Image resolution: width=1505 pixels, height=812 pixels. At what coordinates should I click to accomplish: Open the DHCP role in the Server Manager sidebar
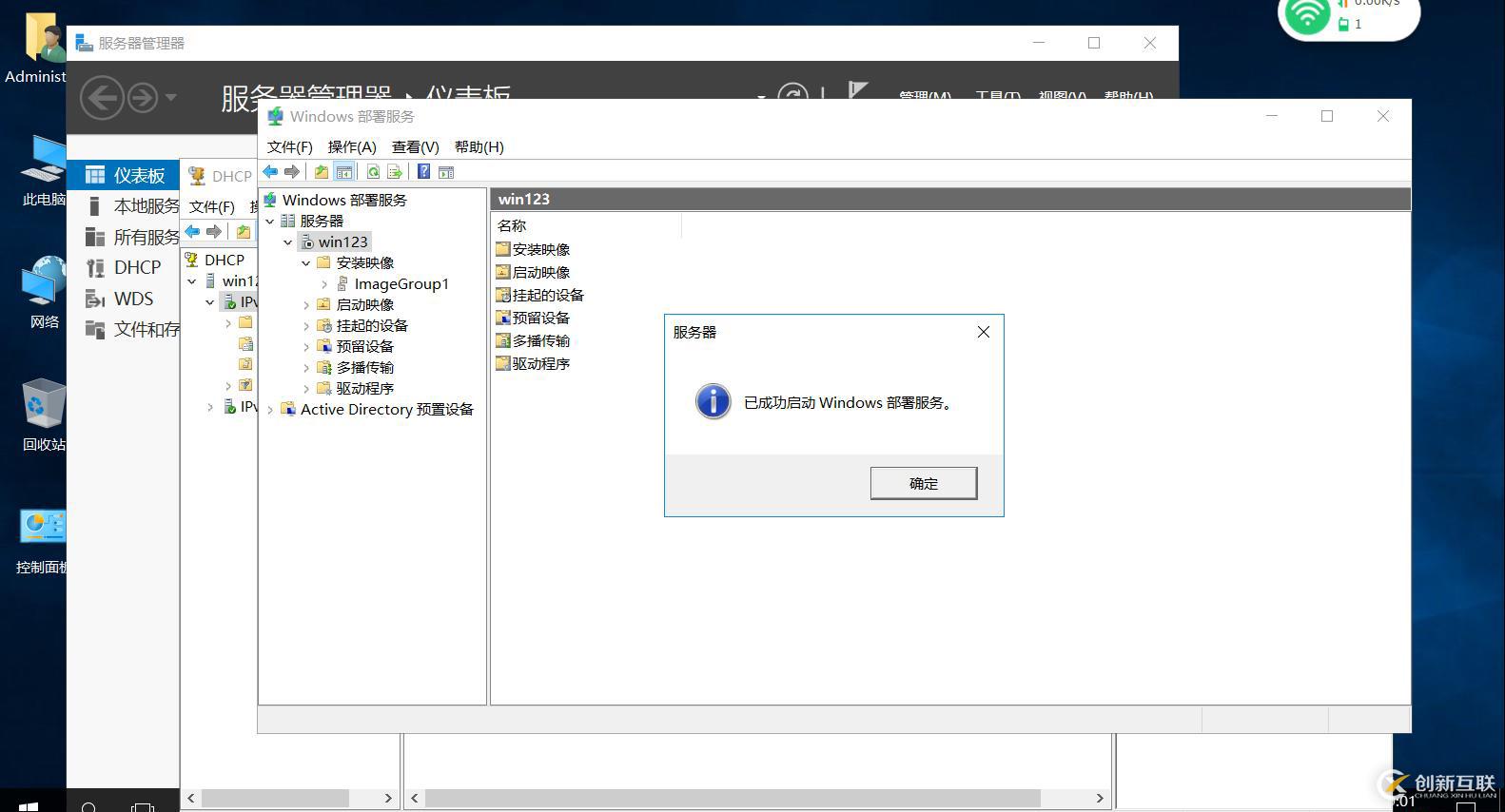(124, 267)
